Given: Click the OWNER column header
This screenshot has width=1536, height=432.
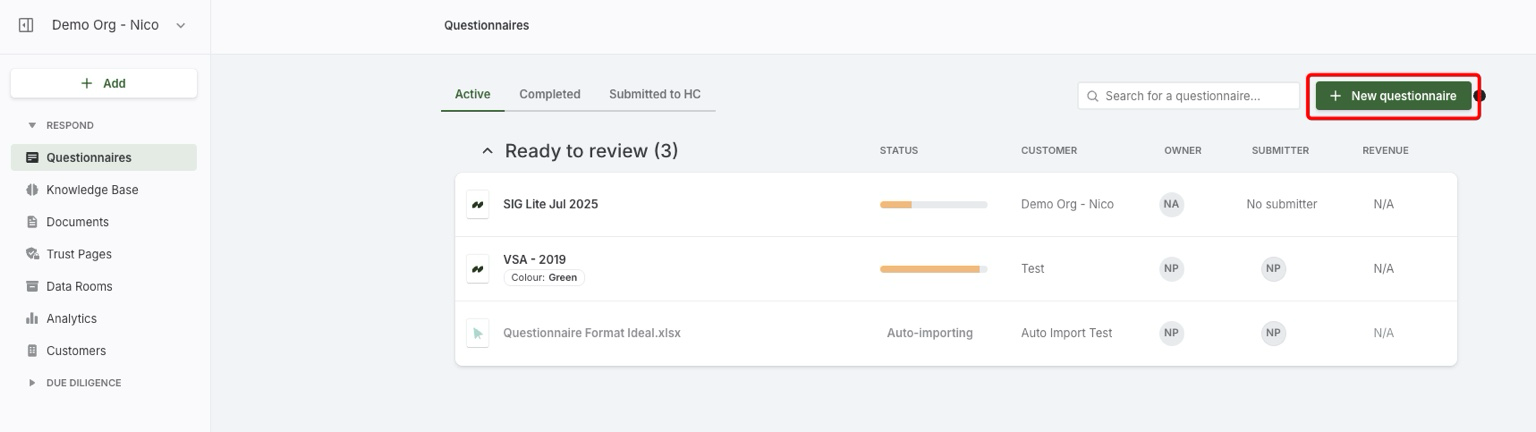Looking at the screenshot, I should 1183,151.
